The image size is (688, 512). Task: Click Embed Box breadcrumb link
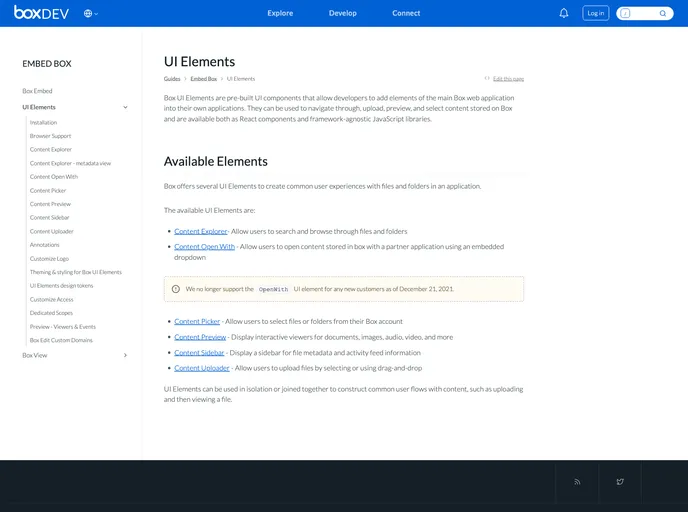point(204,79)
